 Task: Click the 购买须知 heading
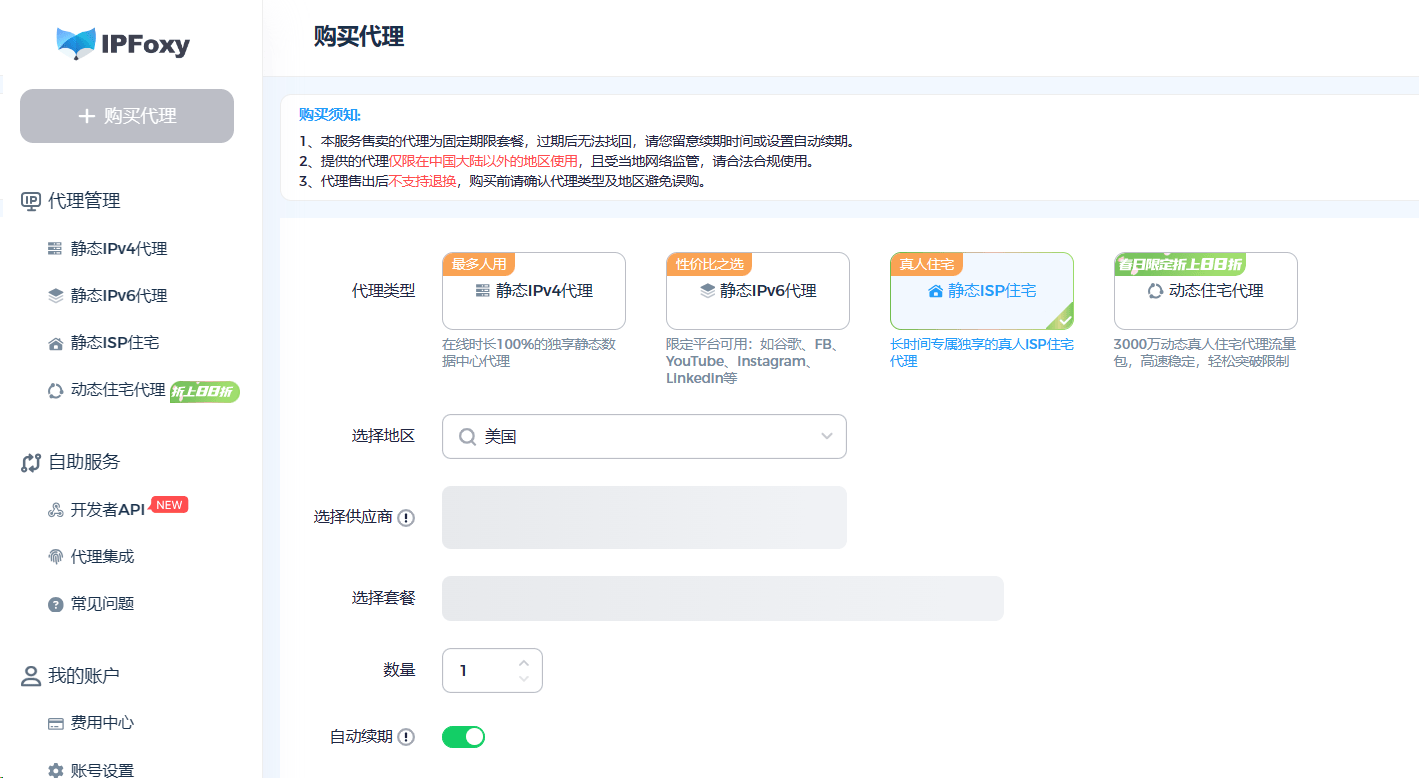(x=330, y=114)
